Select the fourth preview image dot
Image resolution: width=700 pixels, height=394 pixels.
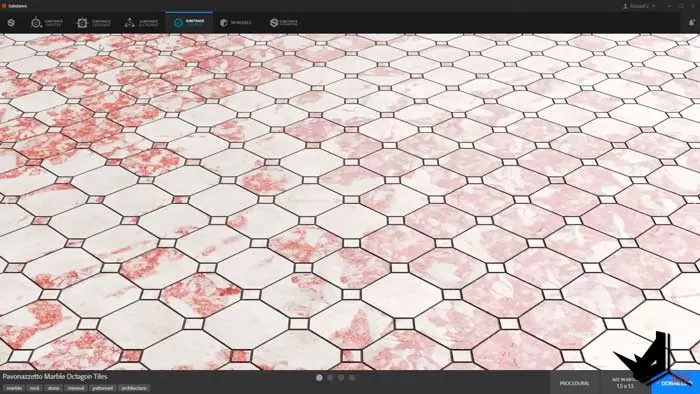pyautogui.click(x=352, y=377)
